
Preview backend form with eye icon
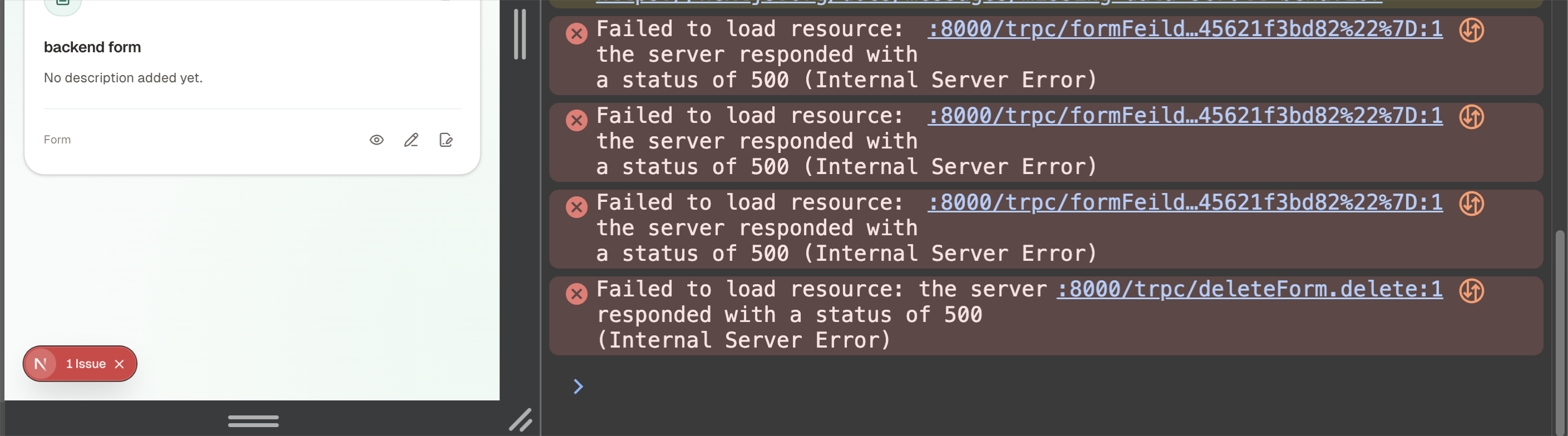click(377, 140)
